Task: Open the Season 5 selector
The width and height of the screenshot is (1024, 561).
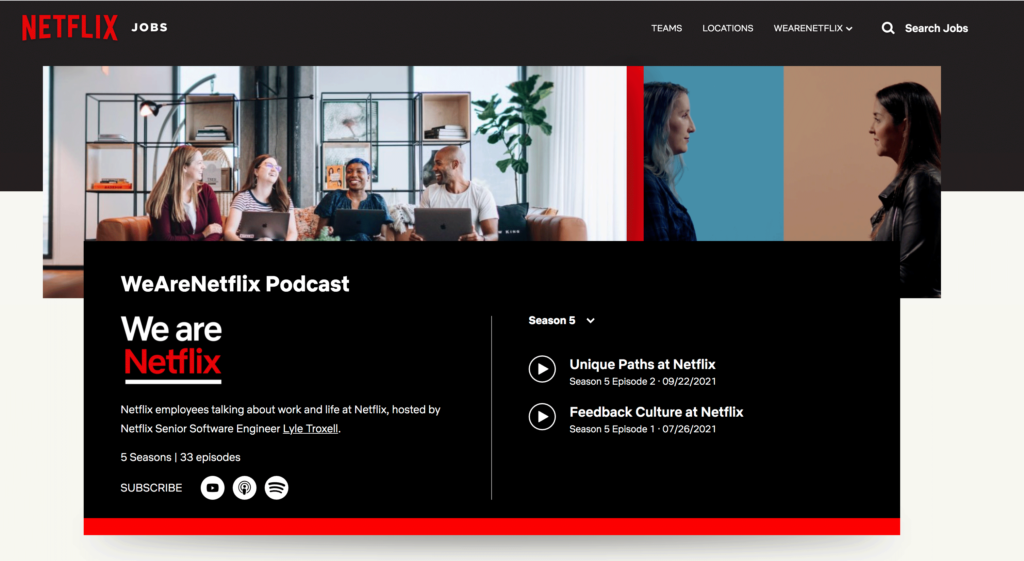Action: 552,321
